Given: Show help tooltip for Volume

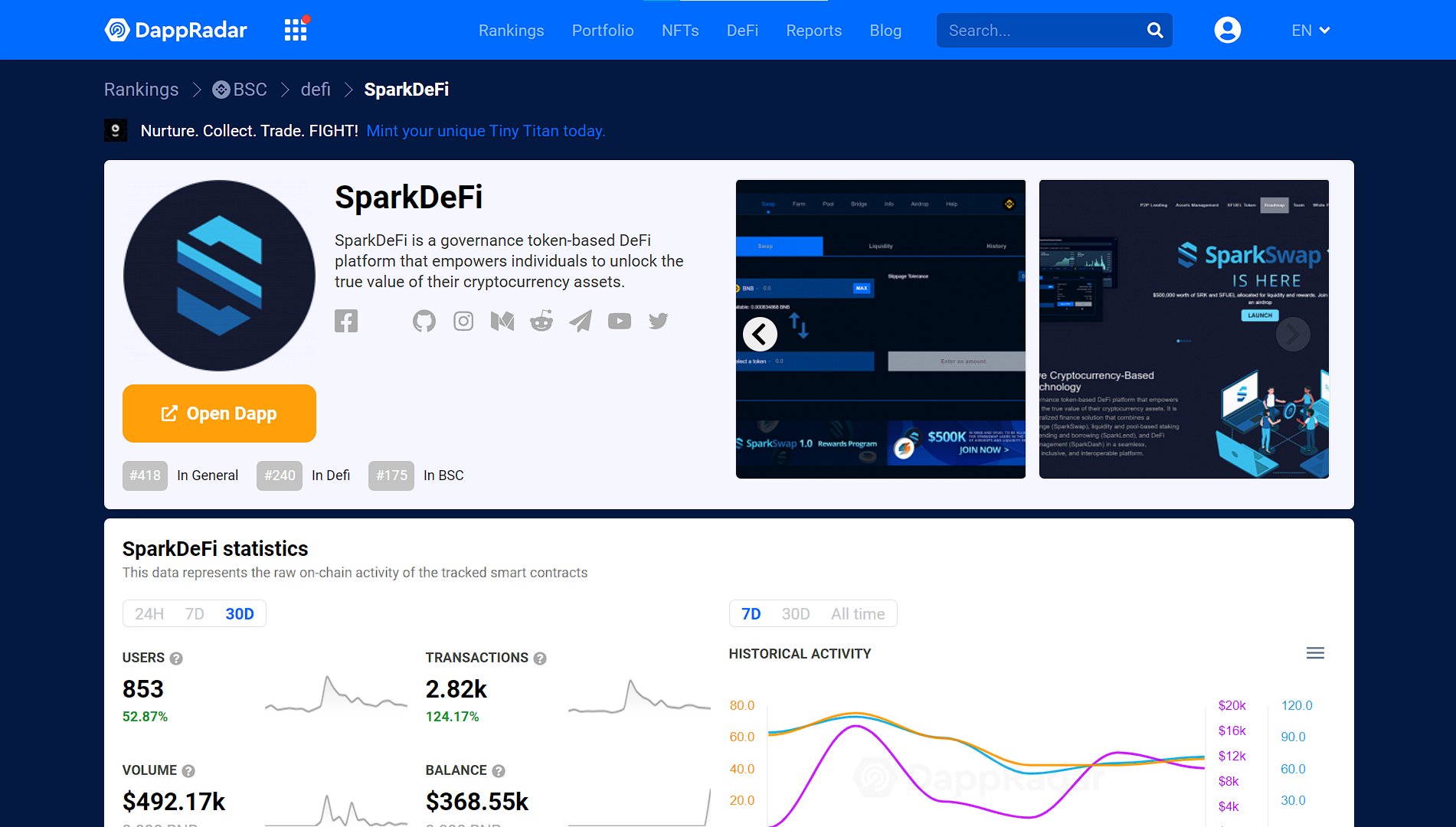Looking at the screenshot, I should (x=188, y=771).
